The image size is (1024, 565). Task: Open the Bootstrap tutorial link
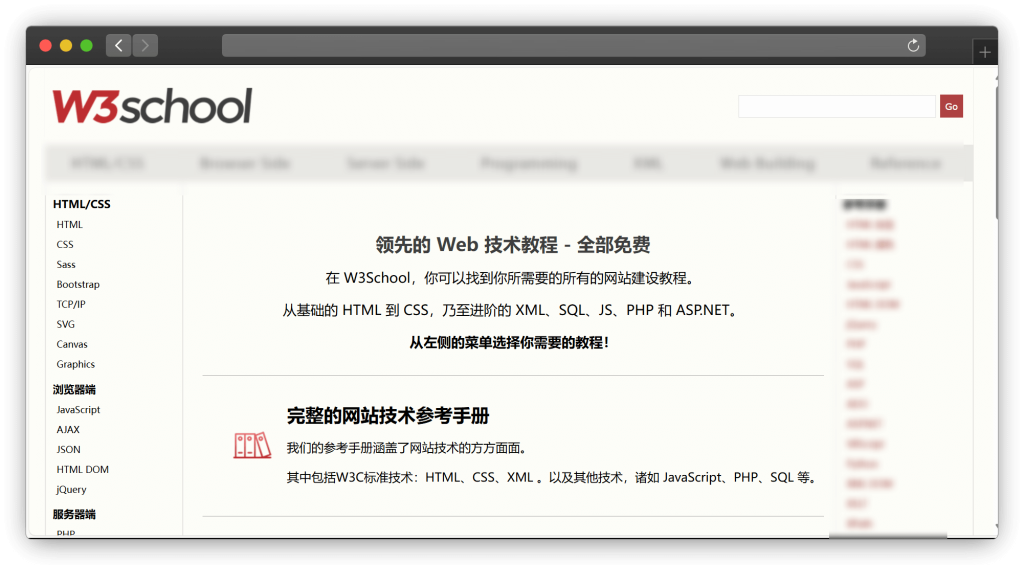(78, 284)
